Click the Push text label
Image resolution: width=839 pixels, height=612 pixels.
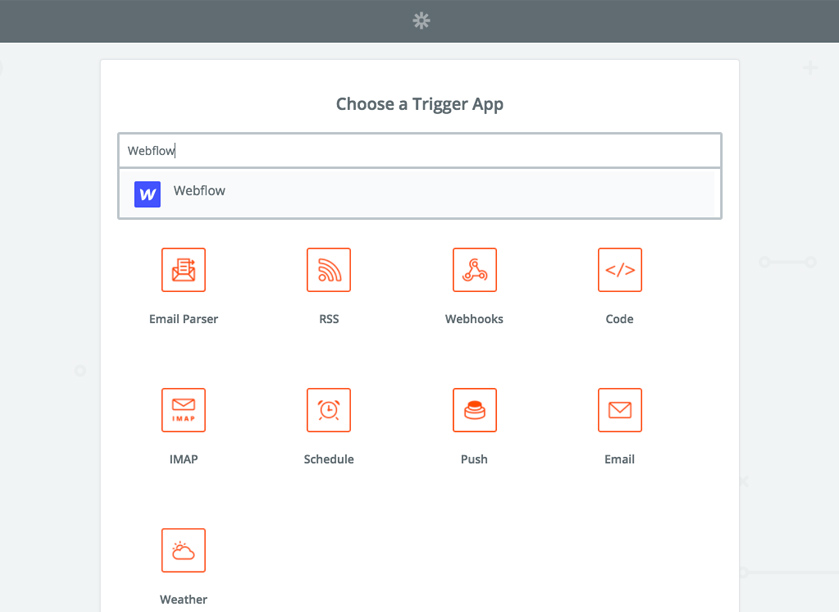point(474,459)
